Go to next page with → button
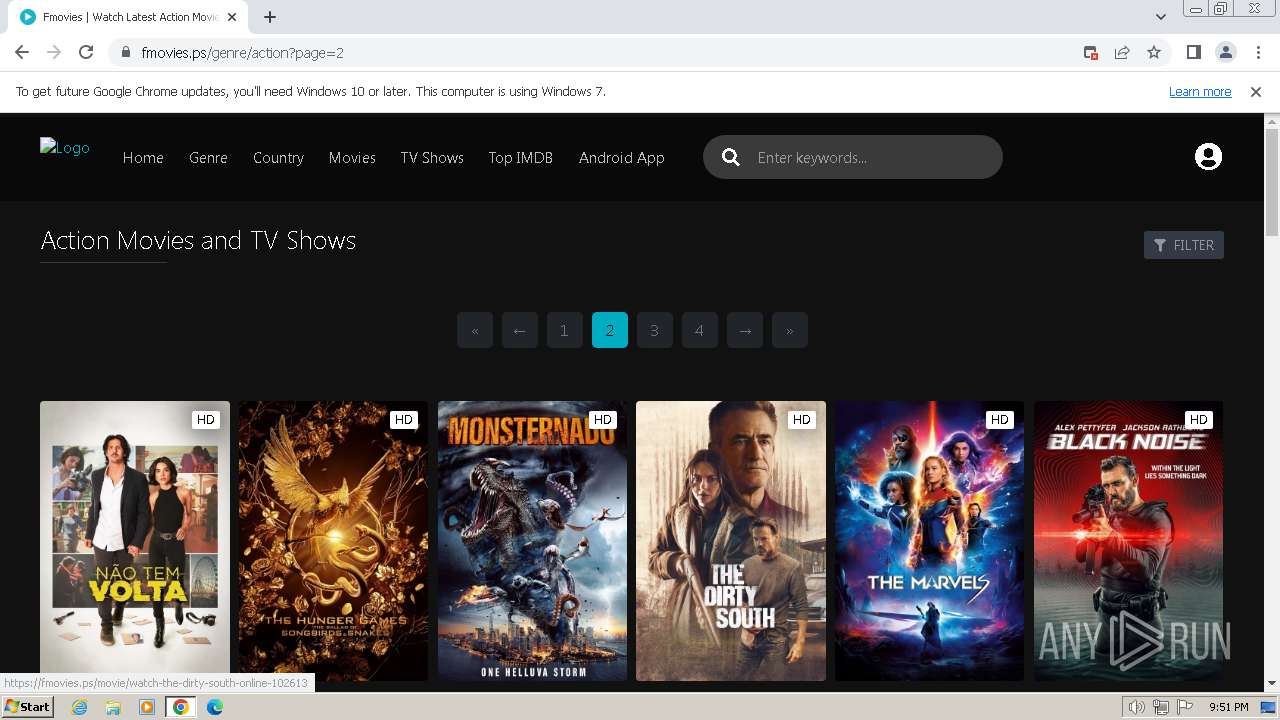 [x=745, y=330]
